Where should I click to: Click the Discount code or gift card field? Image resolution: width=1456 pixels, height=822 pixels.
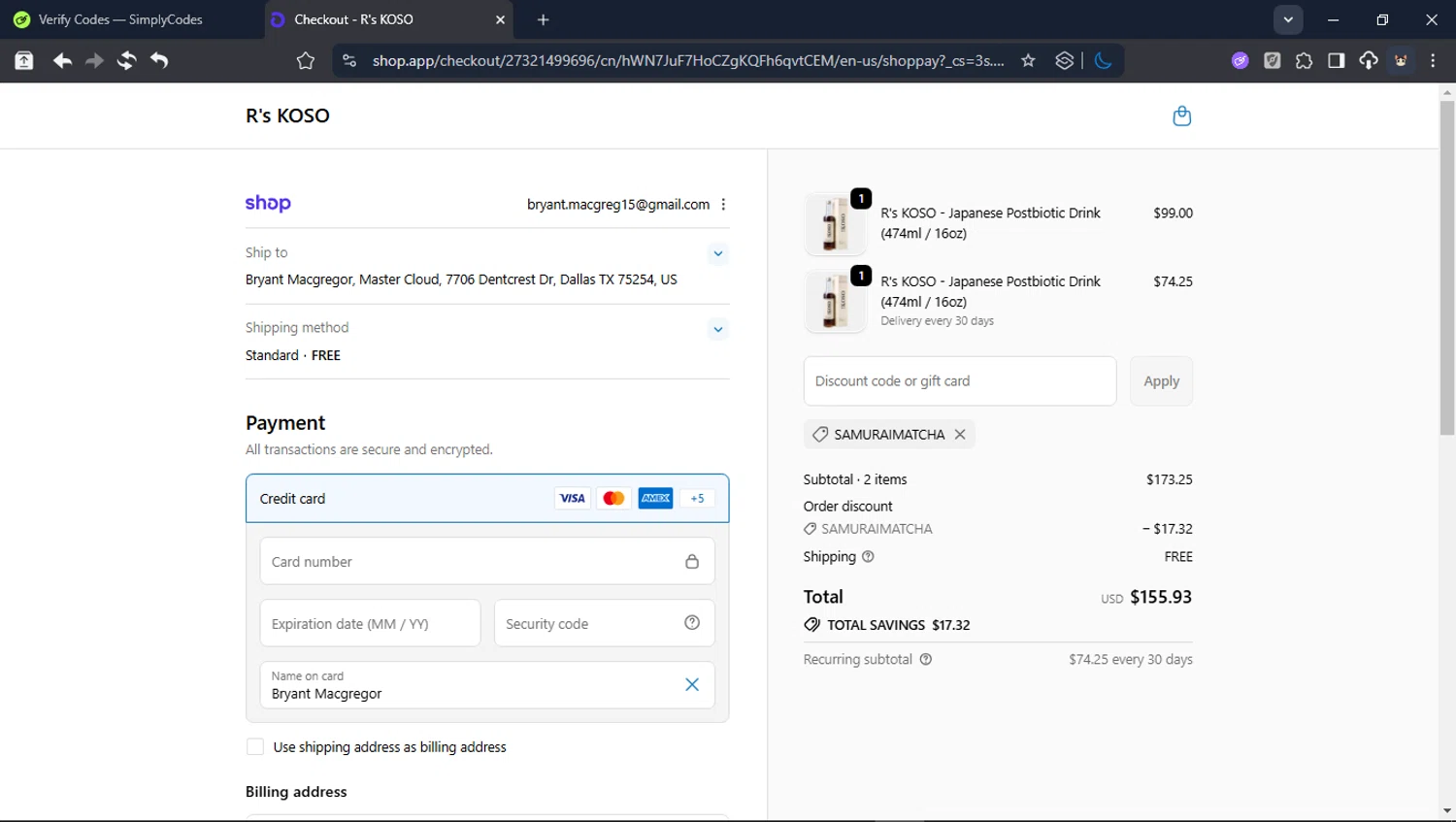[960, 381]
